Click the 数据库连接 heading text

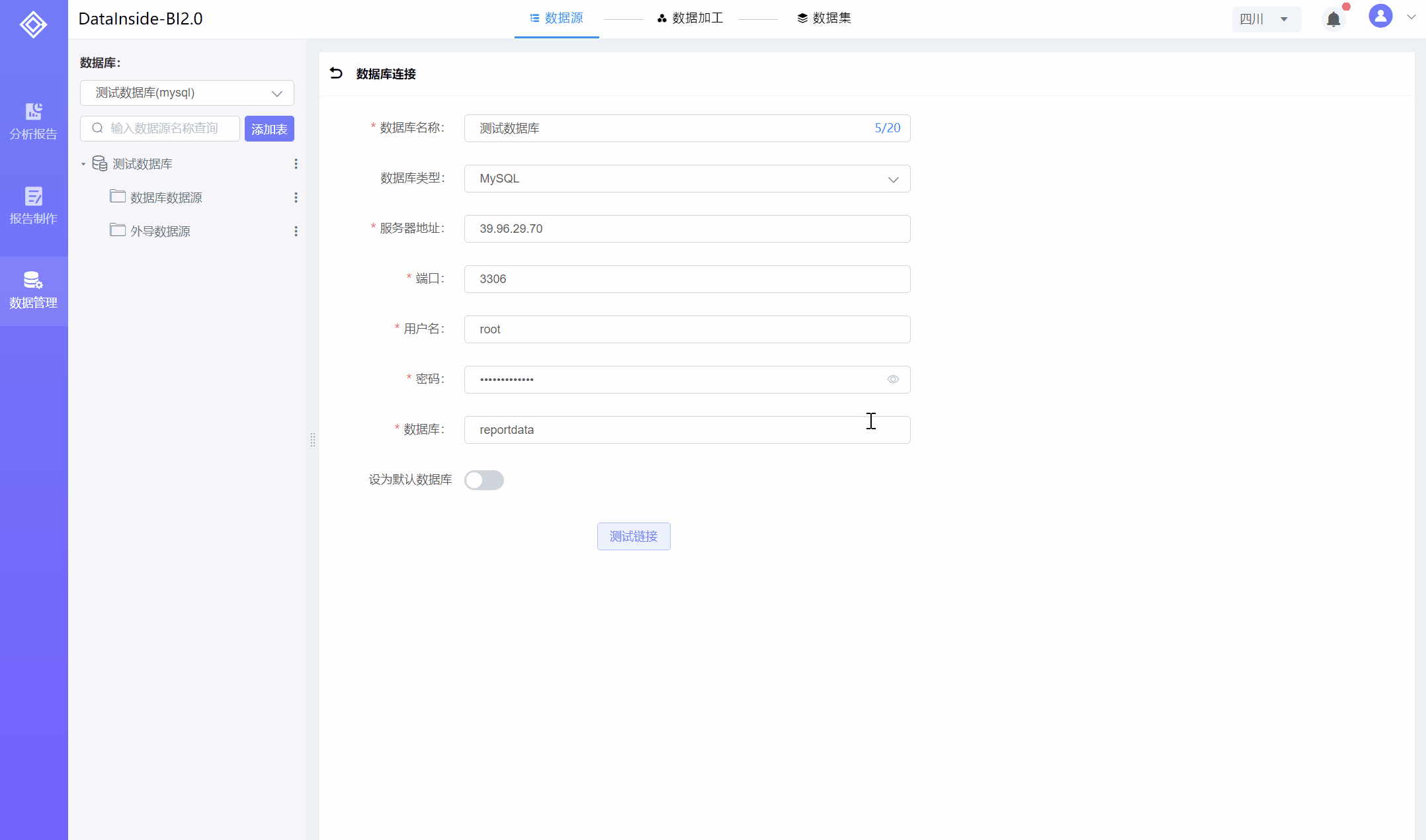click(x=386, y=74)
